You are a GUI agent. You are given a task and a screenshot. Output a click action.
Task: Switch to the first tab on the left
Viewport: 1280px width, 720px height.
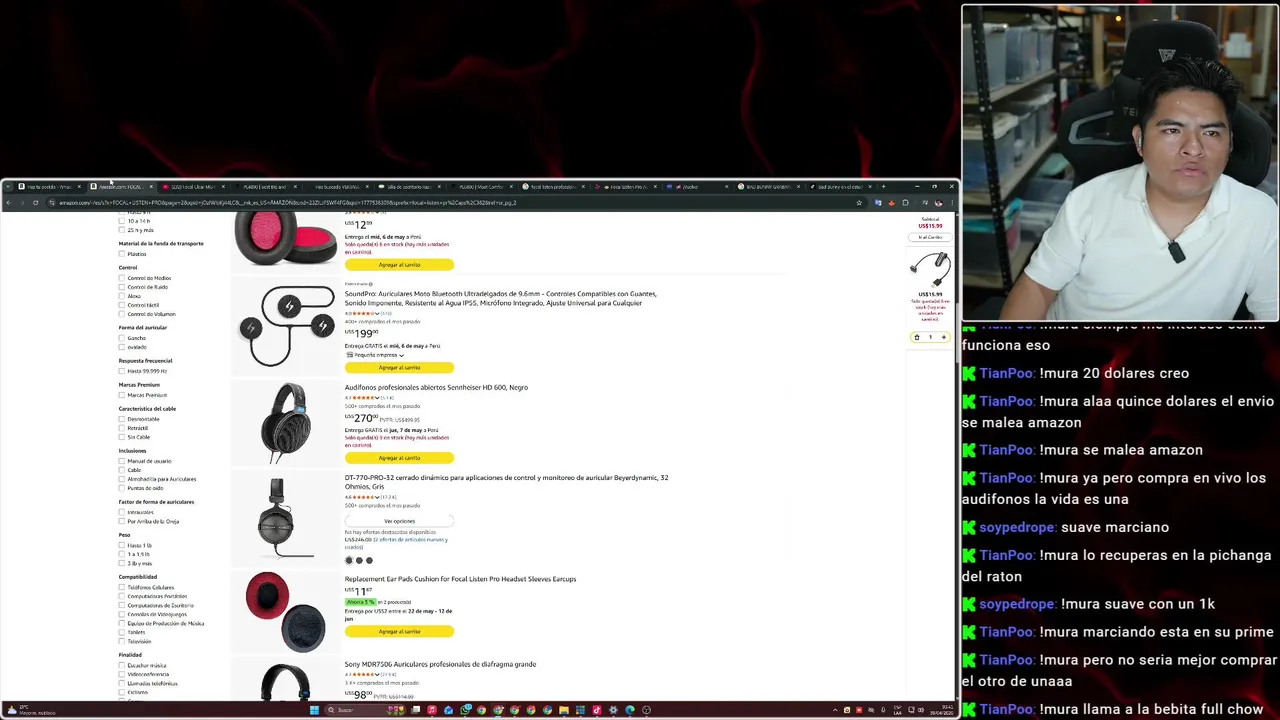48,186
